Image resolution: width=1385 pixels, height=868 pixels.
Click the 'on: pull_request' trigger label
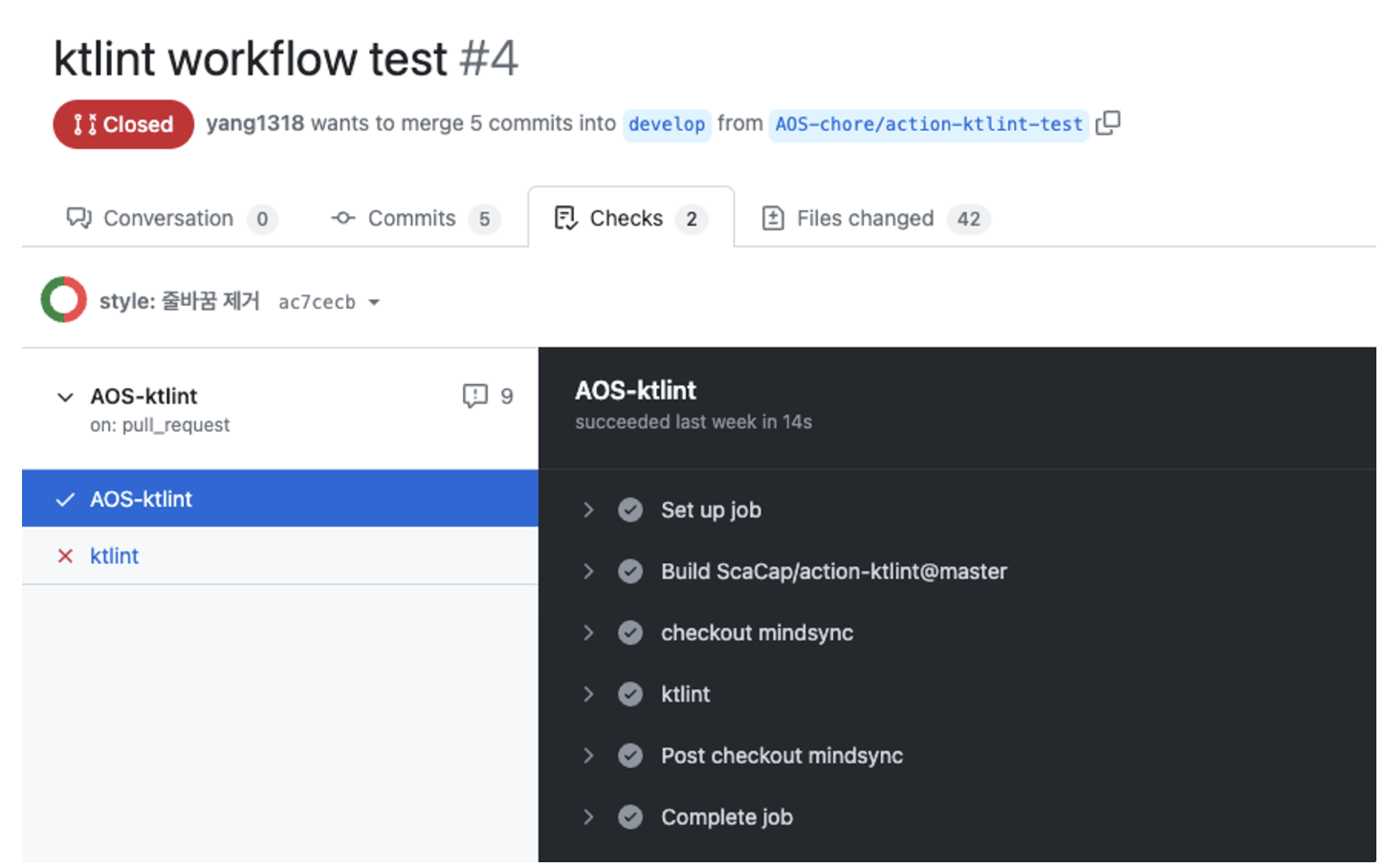(160, 424)
